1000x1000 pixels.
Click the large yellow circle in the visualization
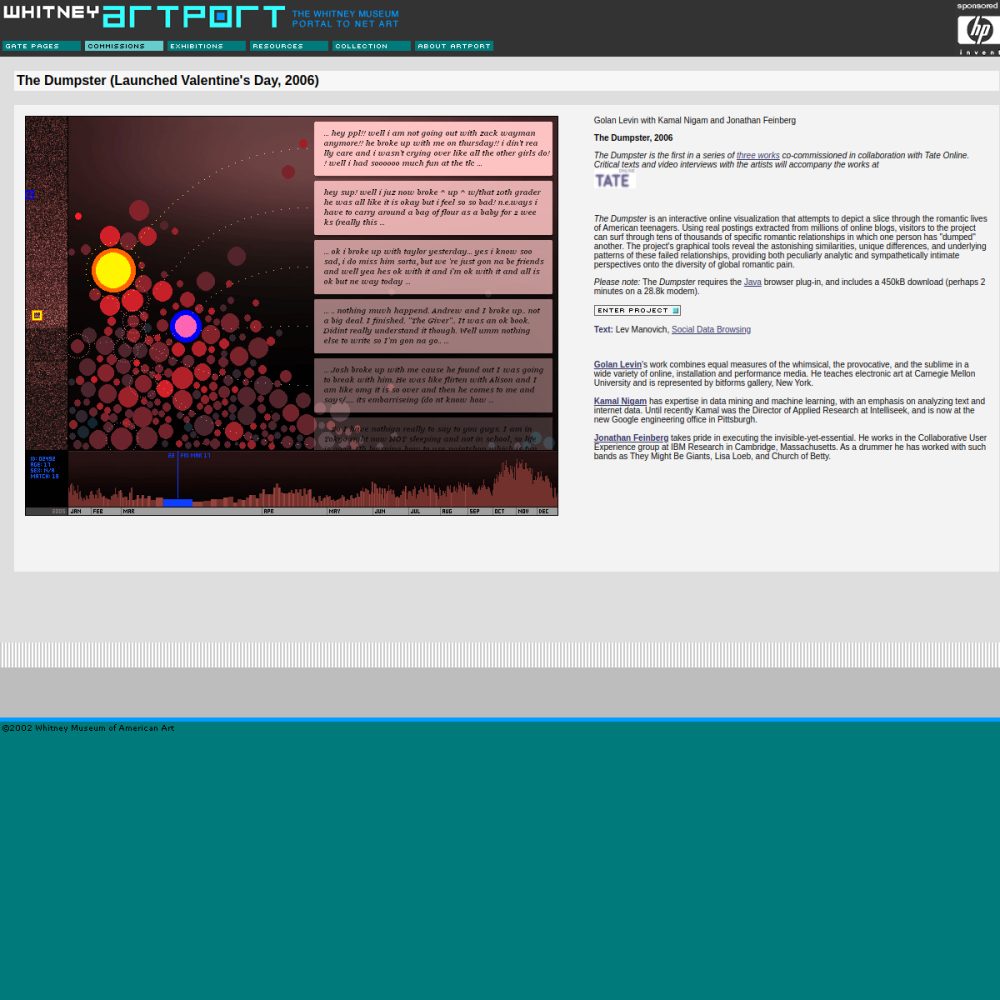[114, 270]
